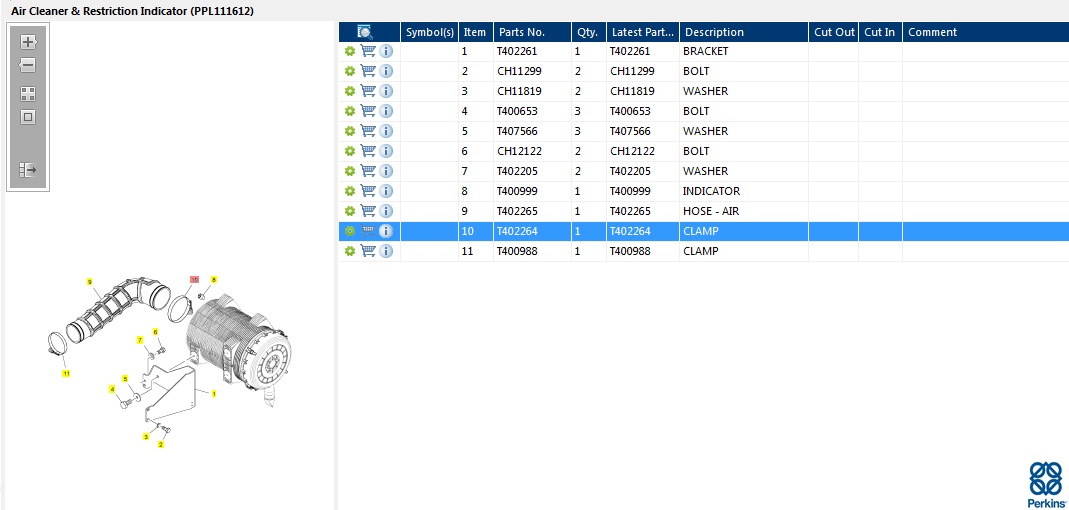Select callout 8 on the diagram
Viewport: 1069px width, 510px height.
tap(213, 280)
